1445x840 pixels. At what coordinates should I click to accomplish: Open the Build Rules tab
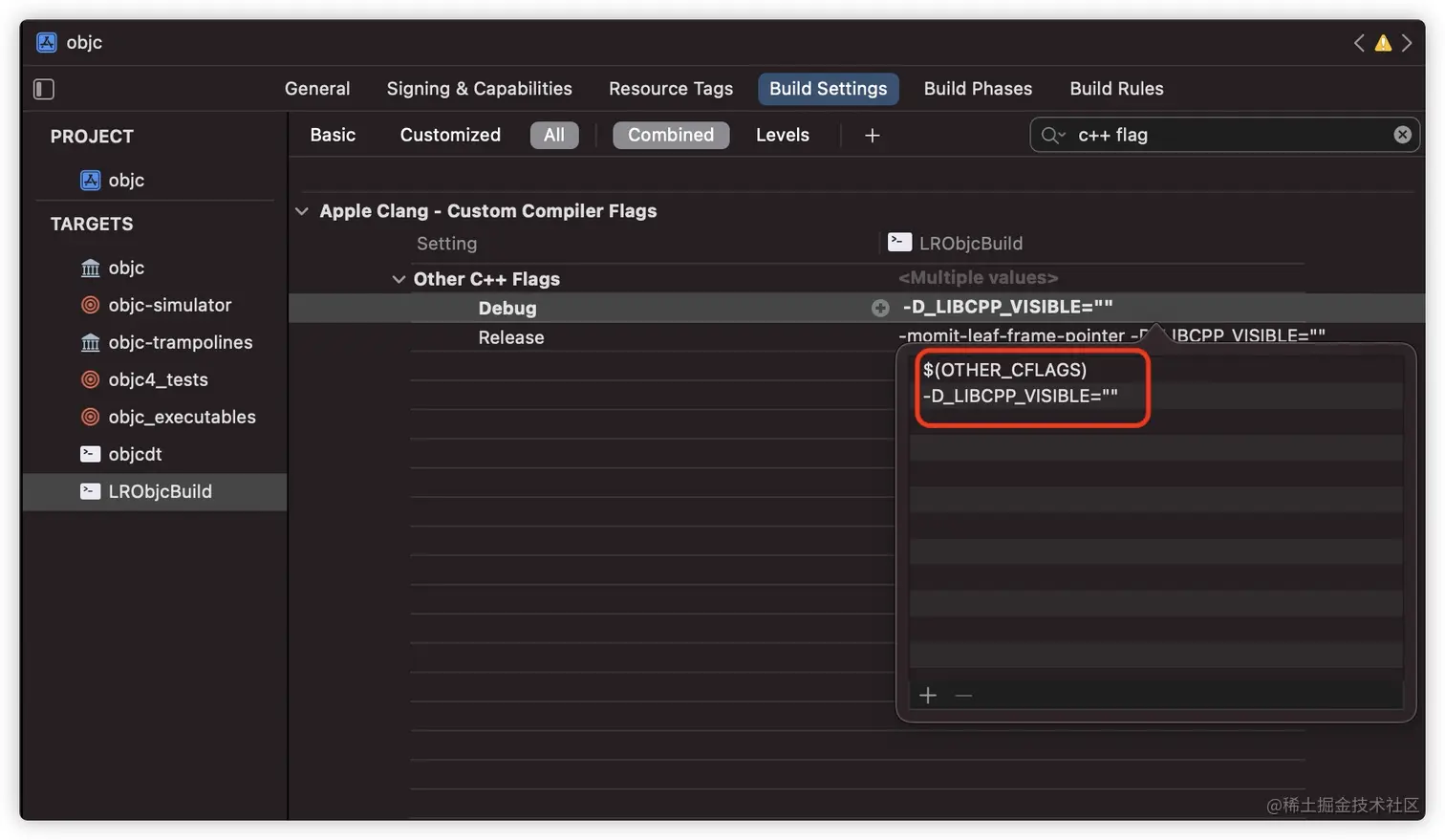1116,88
